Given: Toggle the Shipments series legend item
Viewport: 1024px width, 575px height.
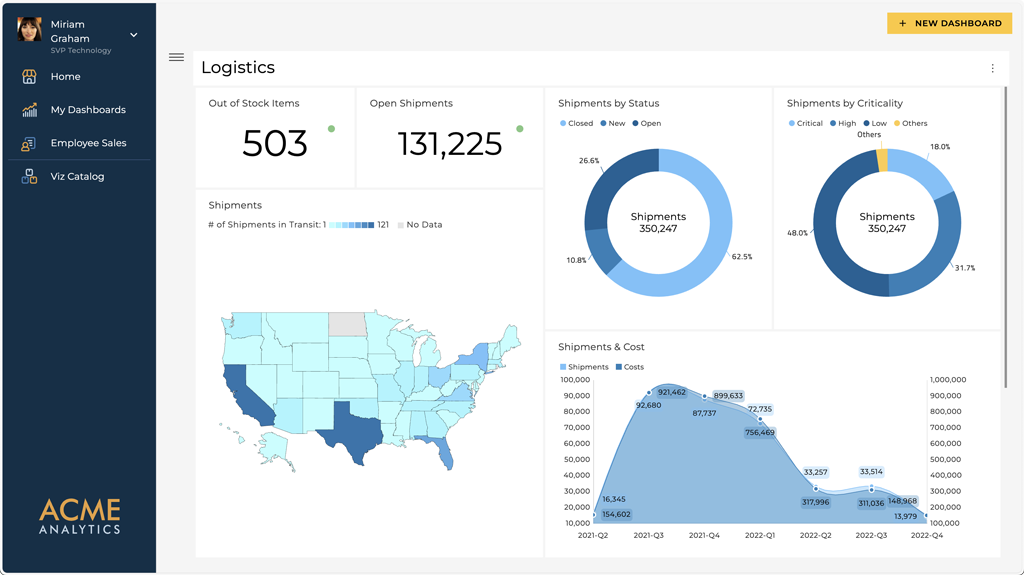Looking at the screenshot, I should click(x=583, y=367).
